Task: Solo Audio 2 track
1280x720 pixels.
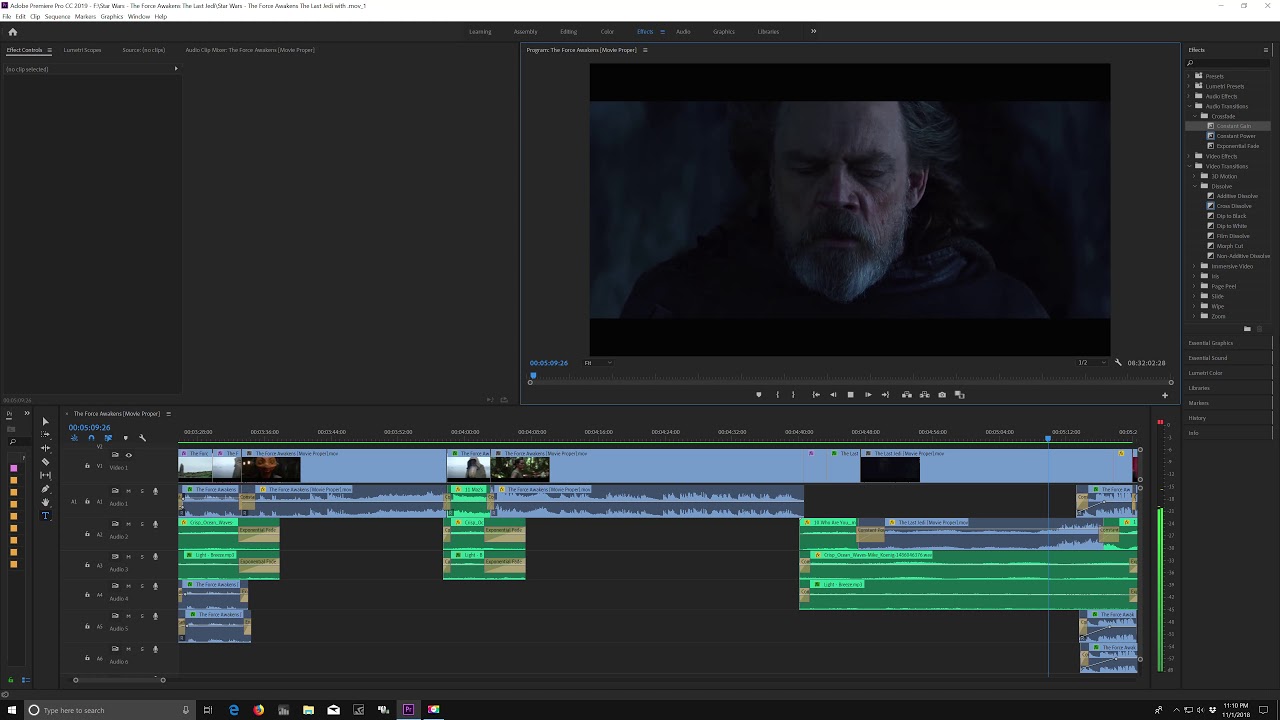Action: (x=141, y=523)
